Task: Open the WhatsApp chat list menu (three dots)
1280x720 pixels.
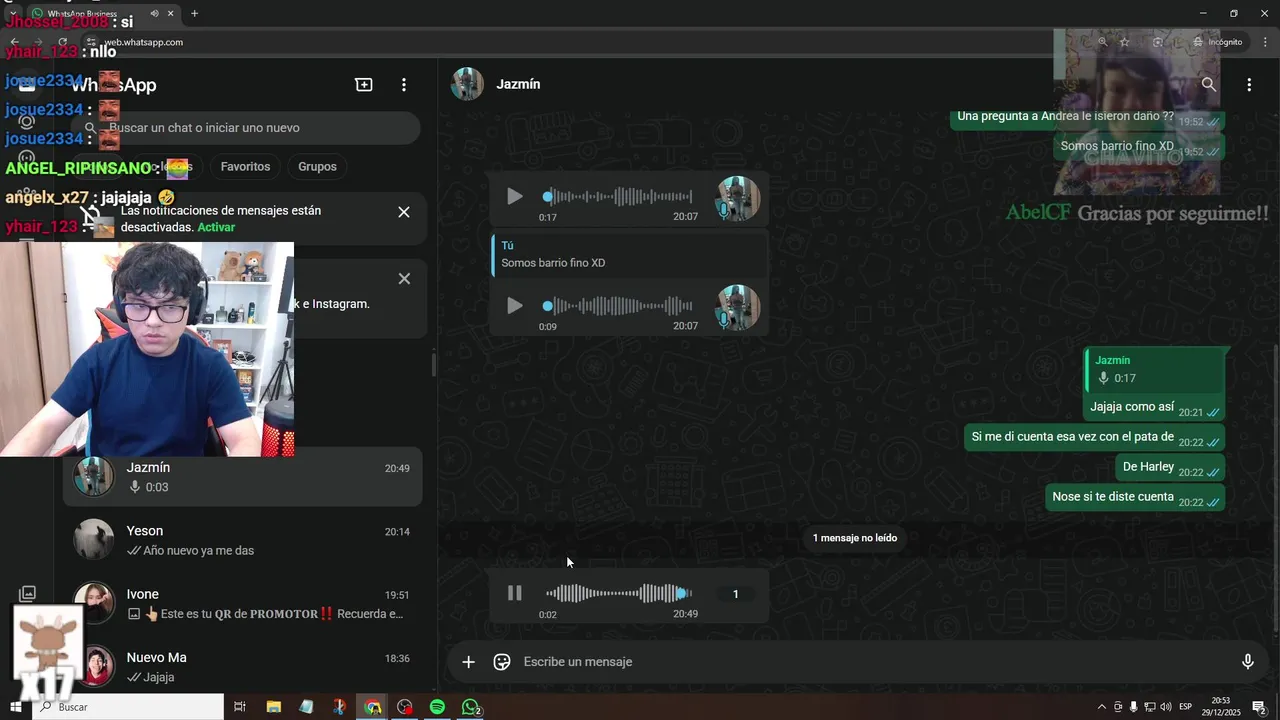Action: 404,85
